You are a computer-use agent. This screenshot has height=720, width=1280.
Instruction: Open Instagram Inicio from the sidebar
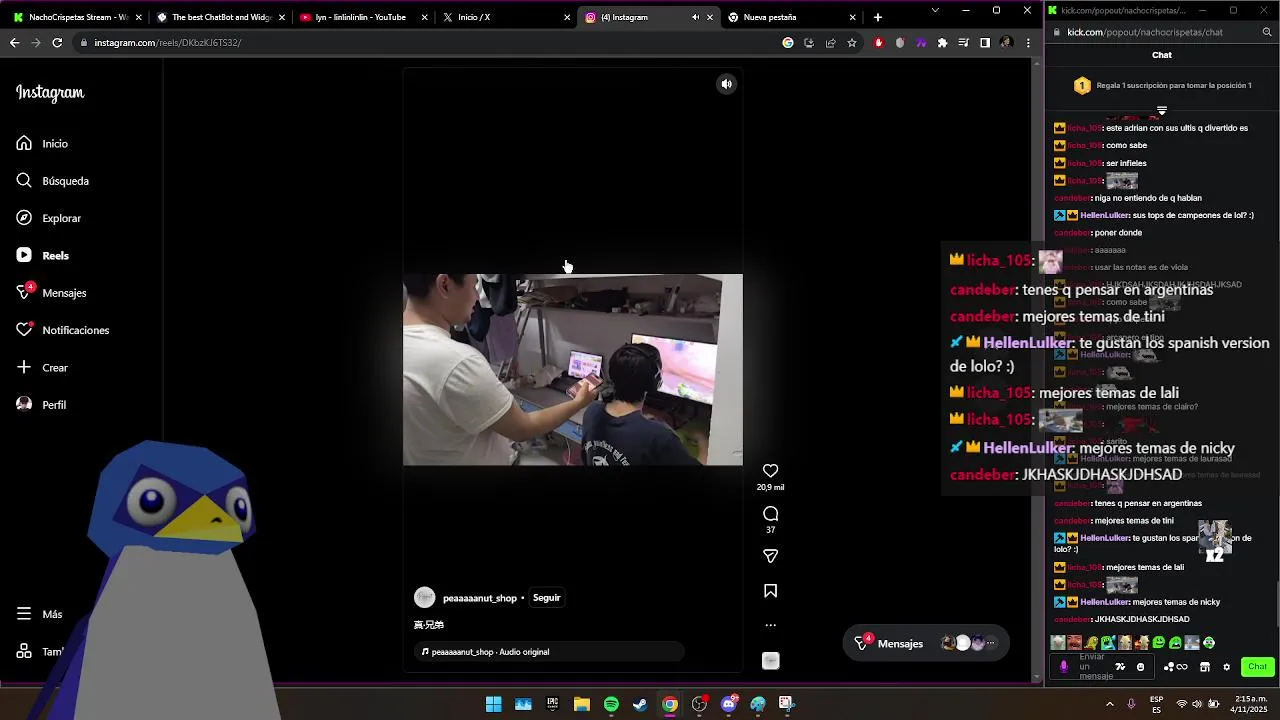(x=42, y=144)
